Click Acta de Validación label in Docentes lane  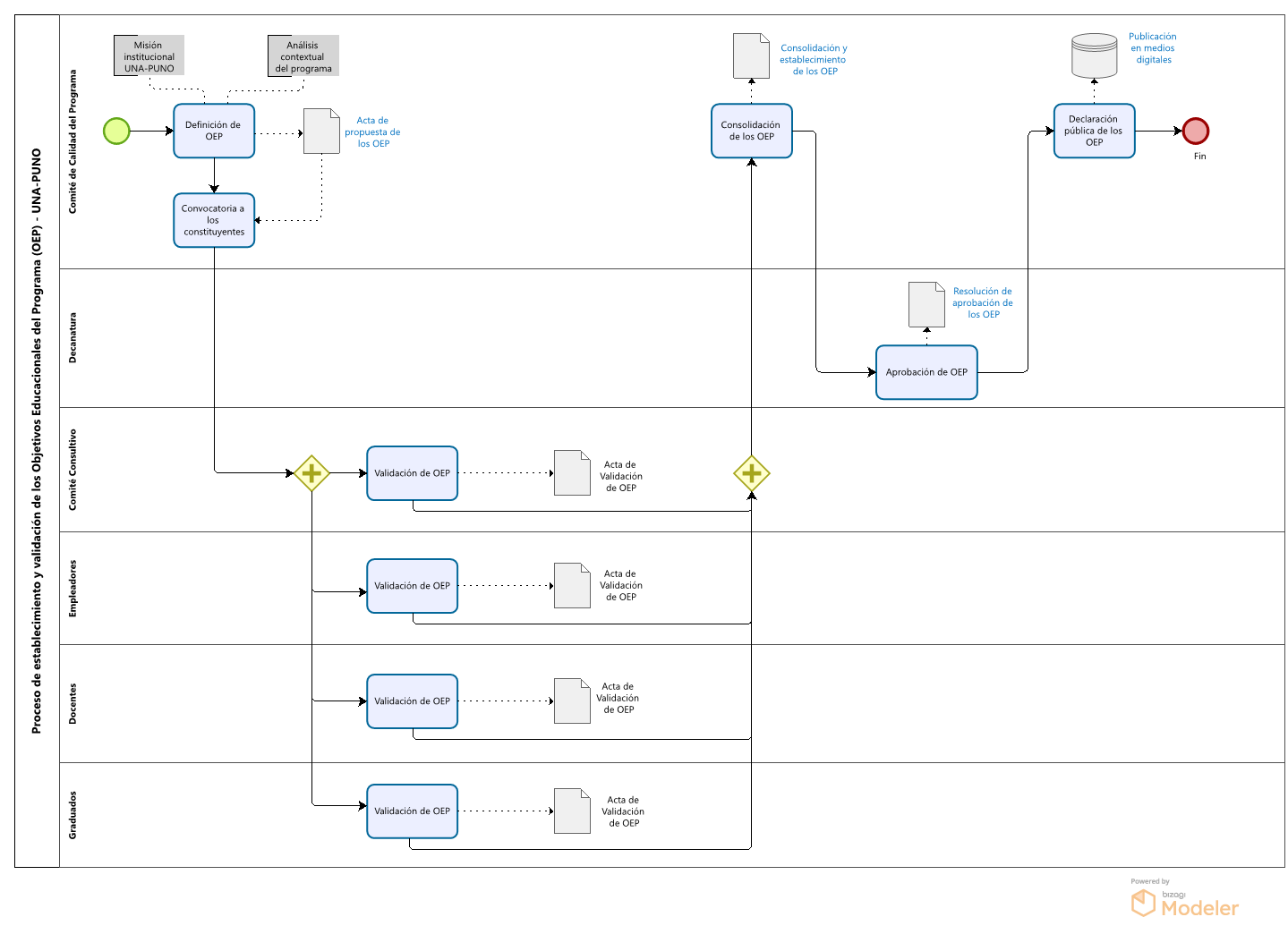618,698
